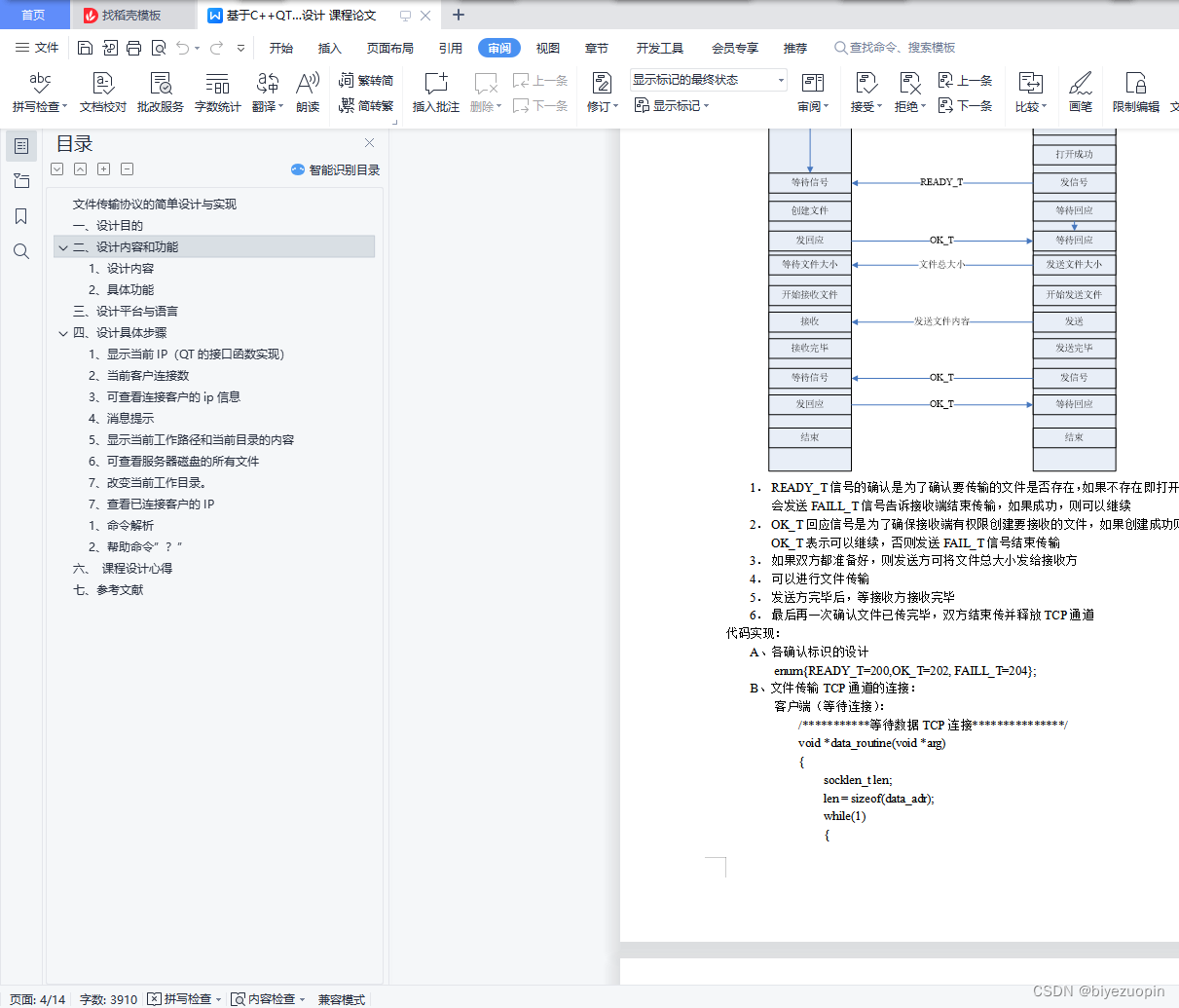Select heading 七、参考文献 in the outline
1179x1008 pixels.
tap(110, 588)
